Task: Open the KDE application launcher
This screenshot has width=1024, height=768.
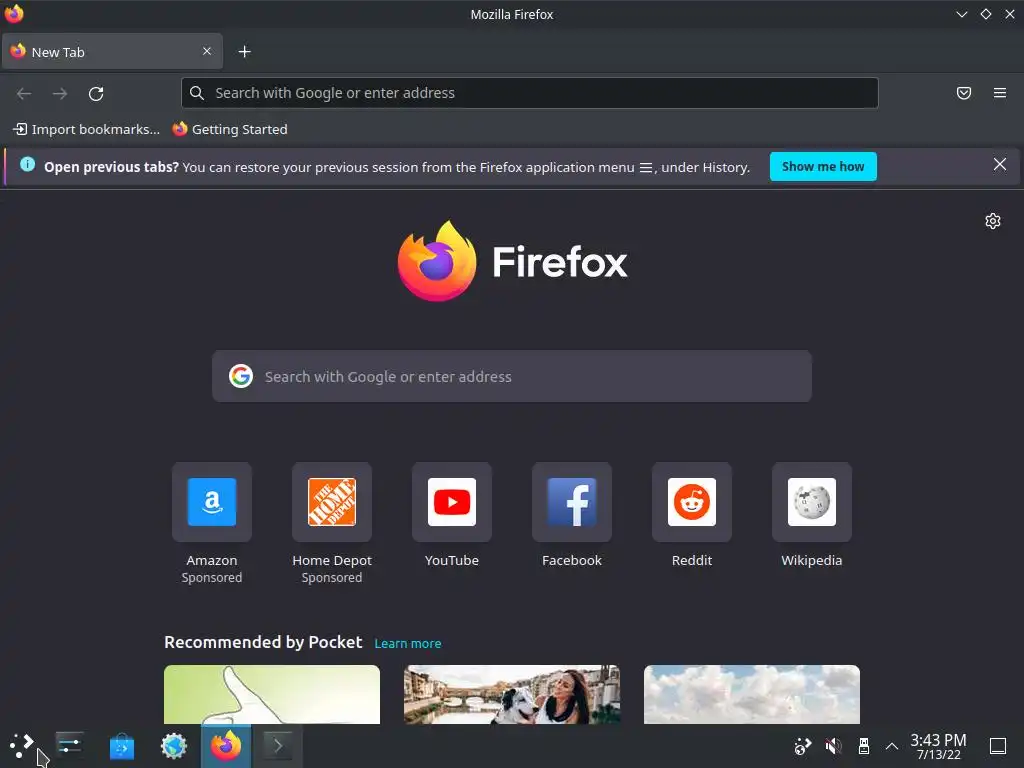Action: pos(22,745)
